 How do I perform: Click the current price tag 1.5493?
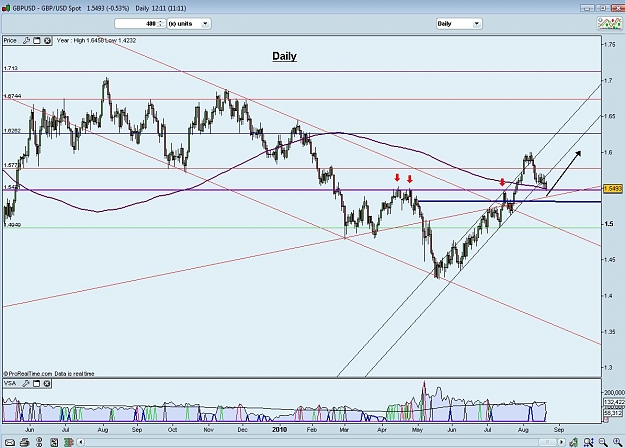tap(613, 188)
